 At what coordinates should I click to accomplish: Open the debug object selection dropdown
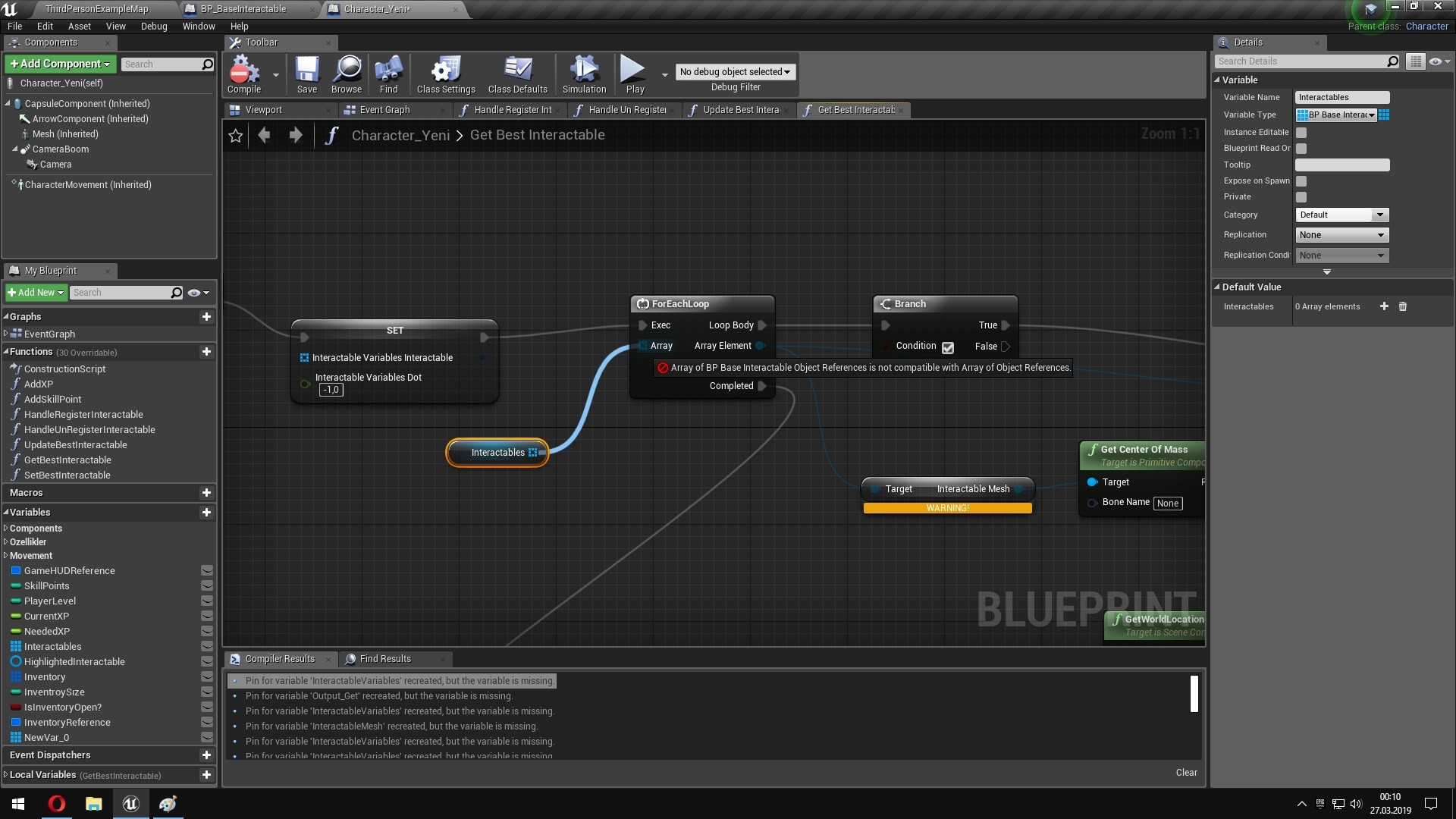[x=735, y=72]
